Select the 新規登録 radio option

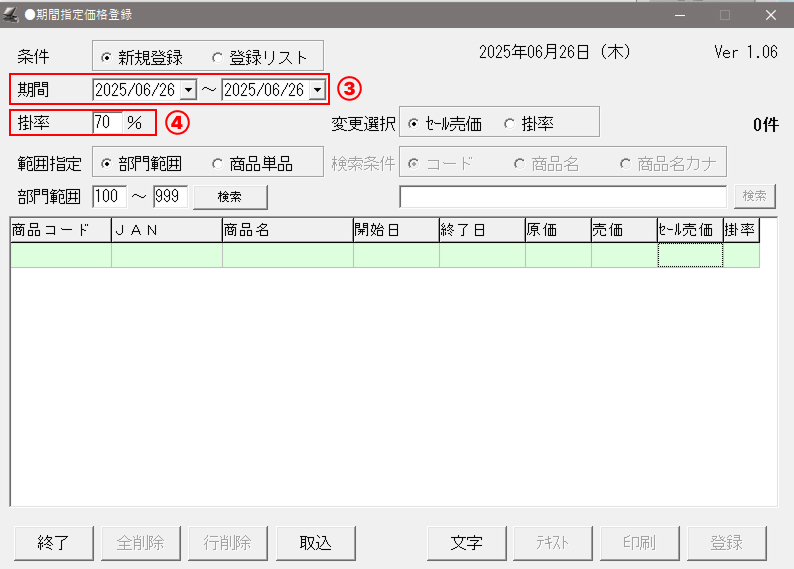click(x=107, y=57)
